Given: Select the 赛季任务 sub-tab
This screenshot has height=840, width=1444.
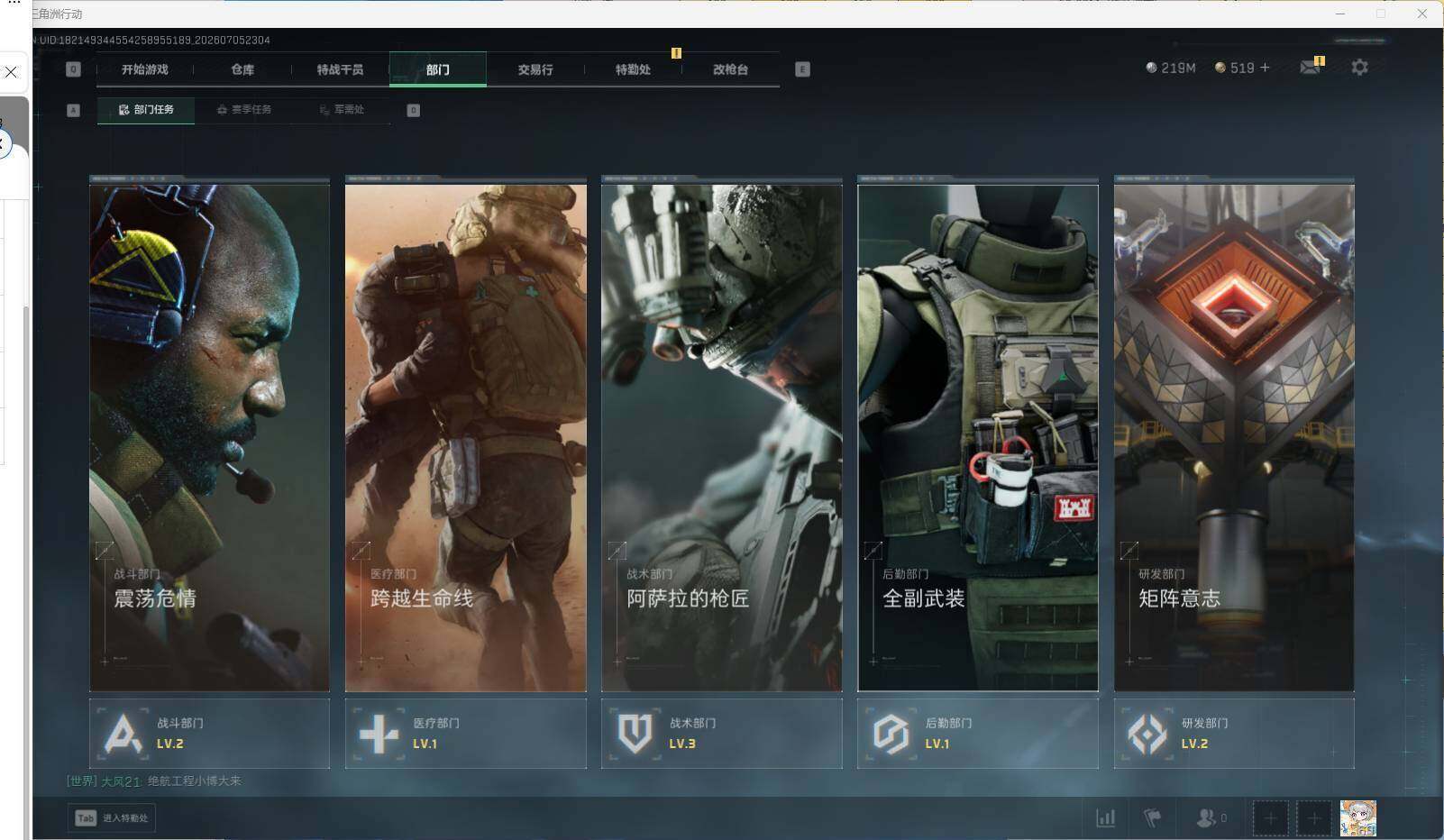Looking at the screenshot, I should click(x=244, y=110).
